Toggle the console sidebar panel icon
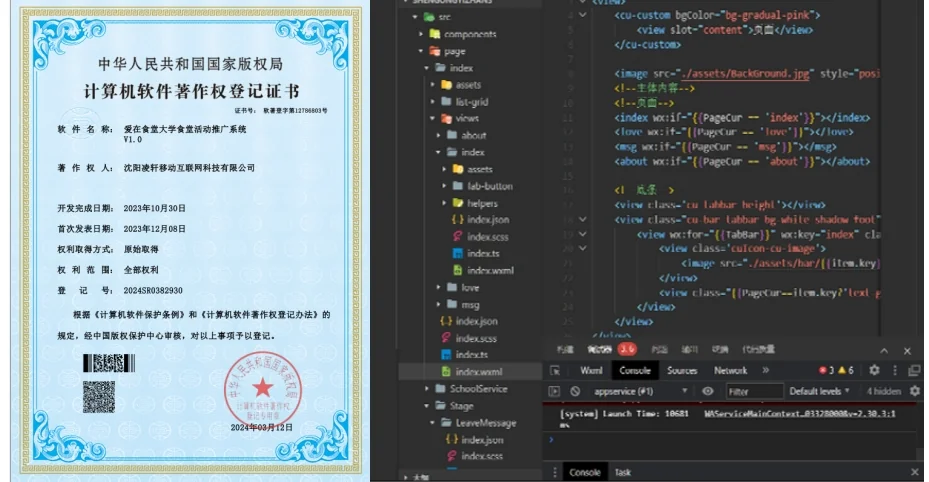The height and width of the screenshot is (482, 929). (555, 391)
